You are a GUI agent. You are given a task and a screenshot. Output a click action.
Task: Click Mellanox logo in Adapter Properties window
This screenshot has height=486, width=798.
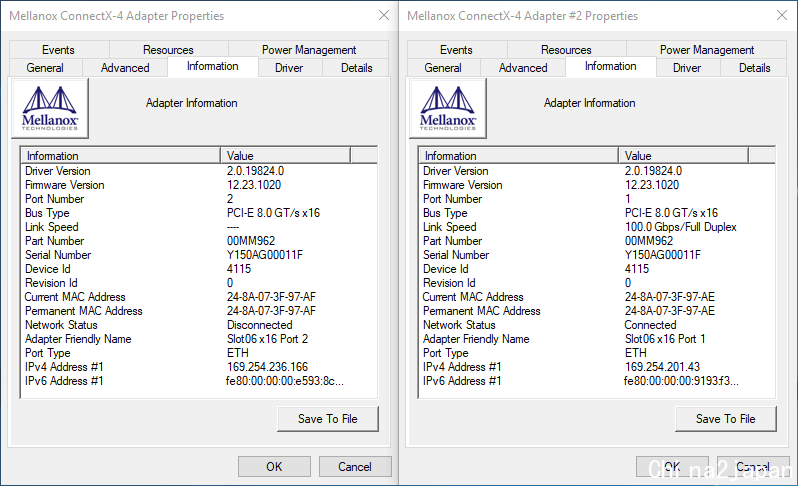pos(50,108)
